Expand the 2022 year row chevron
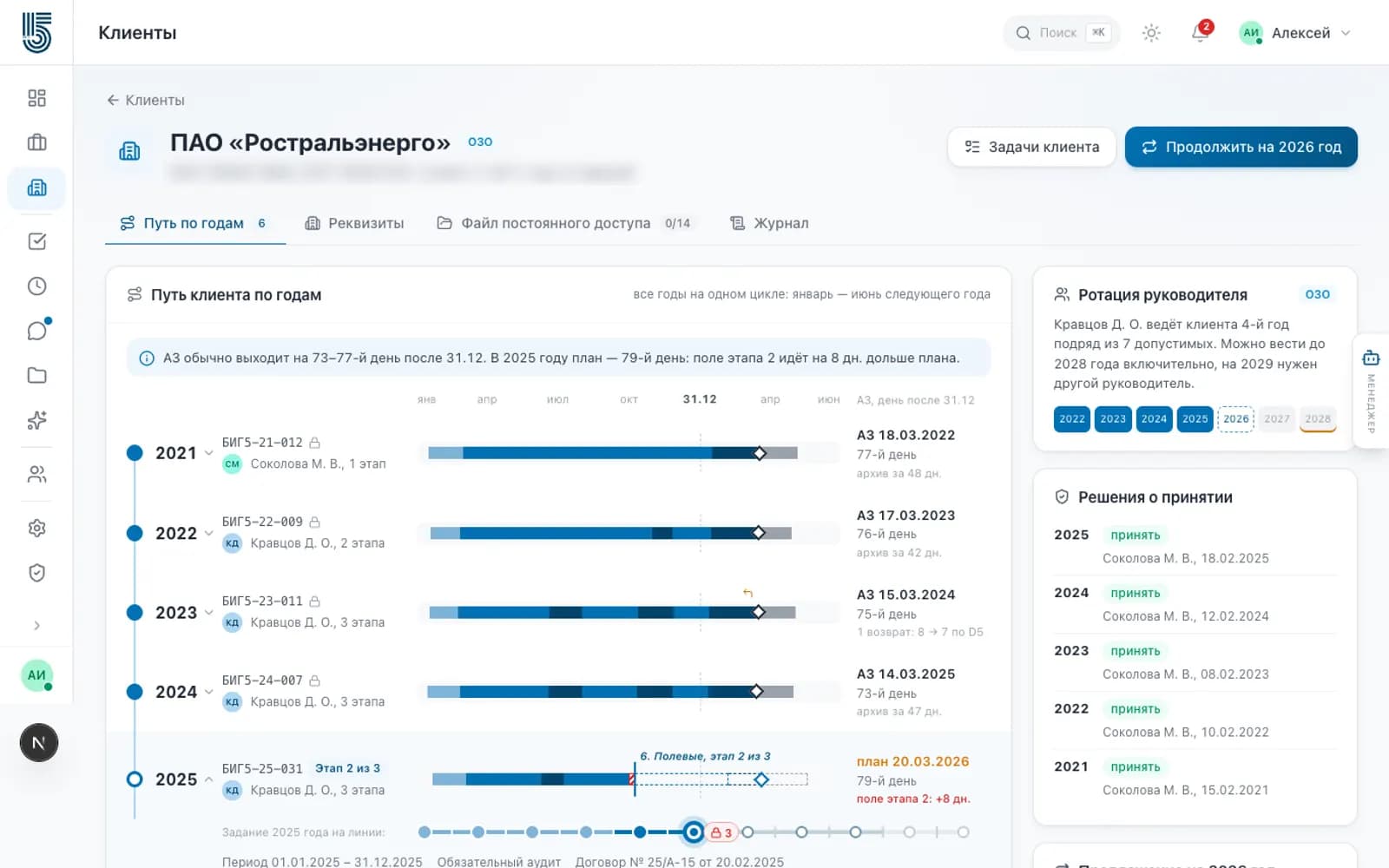Viewport: 1389px width, 868px height. (208, 533)
